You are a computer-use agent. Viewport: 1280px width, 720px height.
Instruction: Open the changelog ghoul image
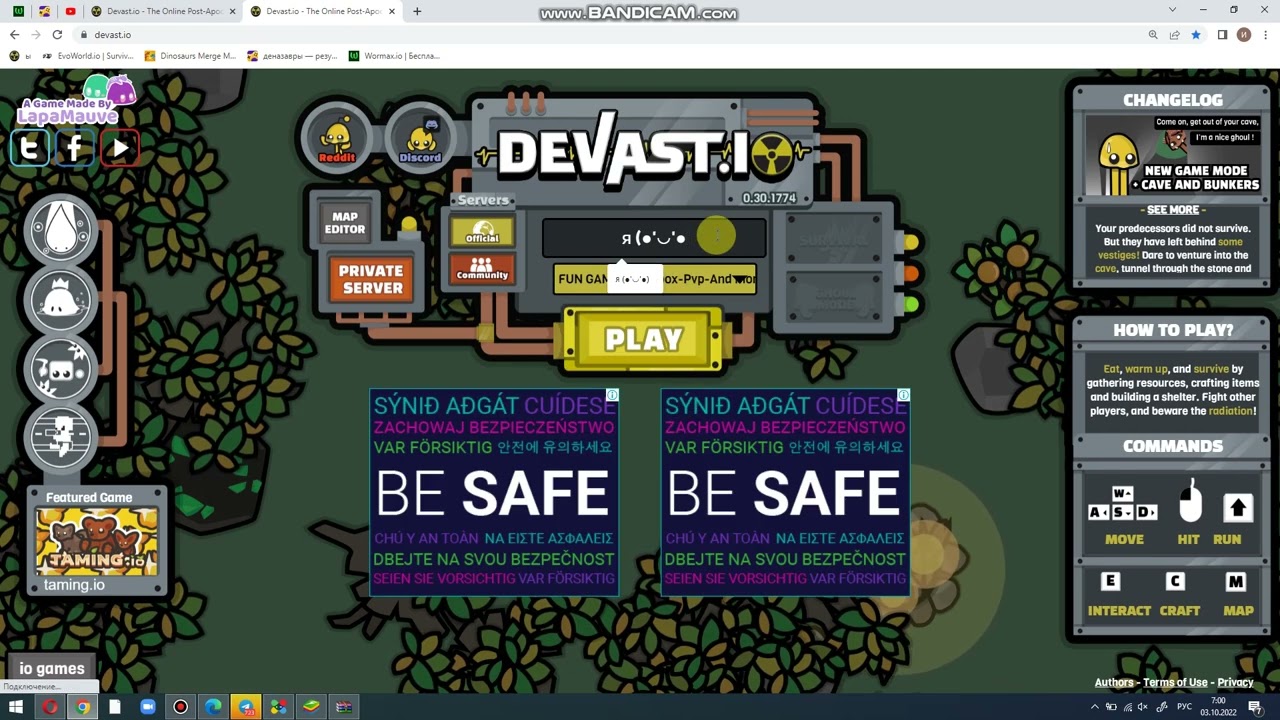[1173, 156]
